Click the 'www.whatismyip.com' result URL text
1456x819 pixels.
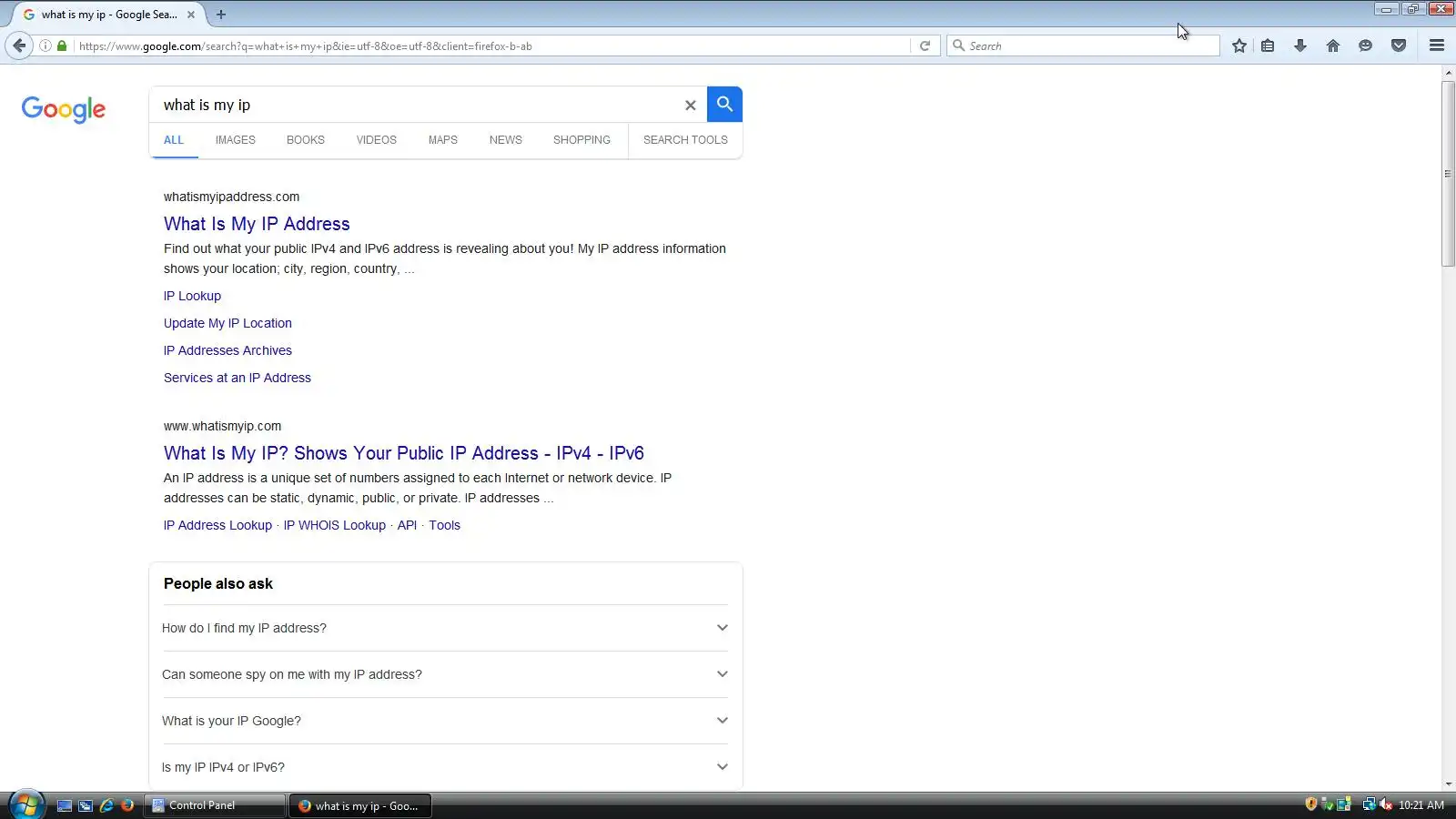click(x=222, y=426)
